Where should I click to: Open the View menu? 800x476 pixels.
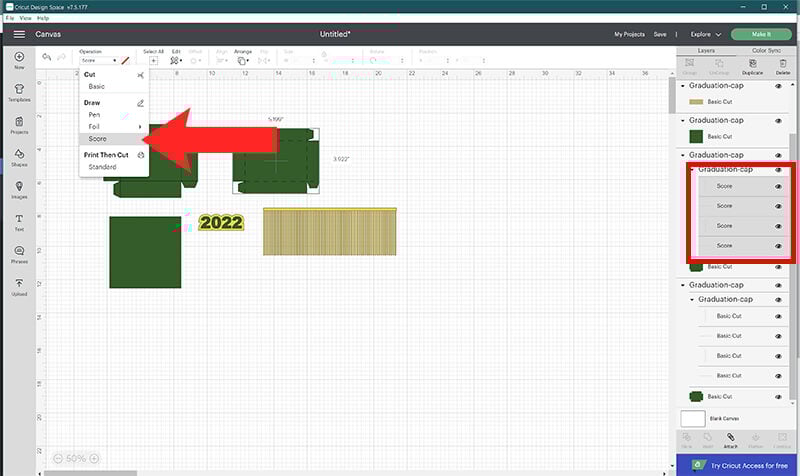point(26,18)
